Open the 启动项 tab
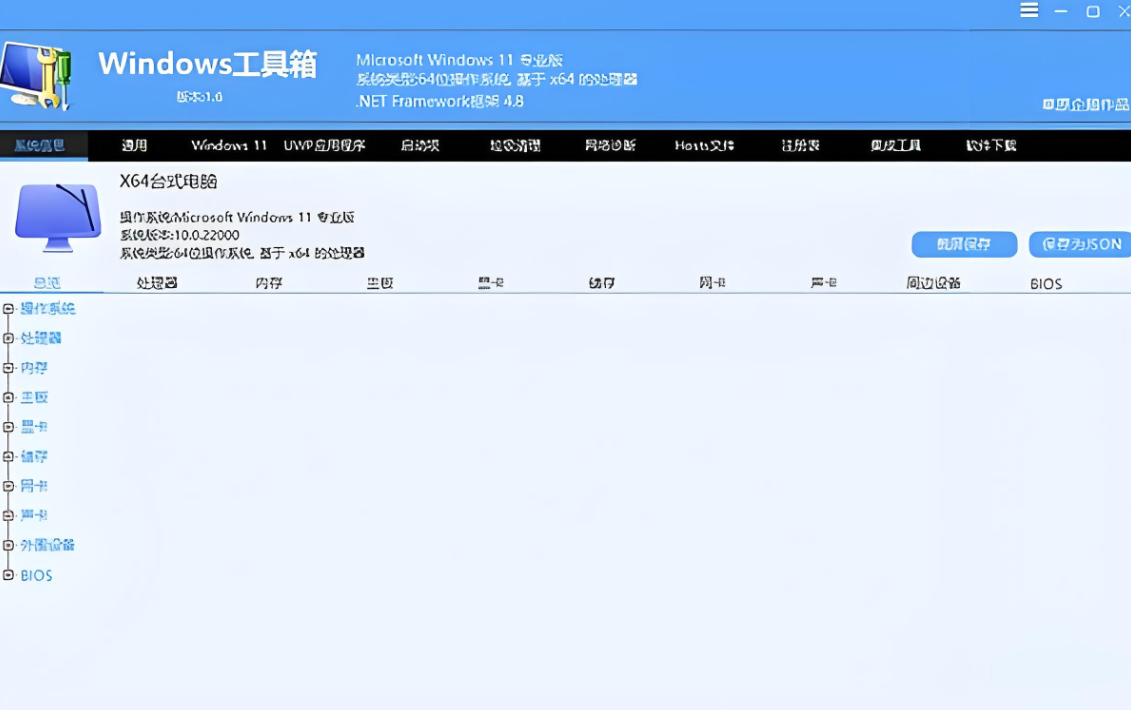 (421, 145)
